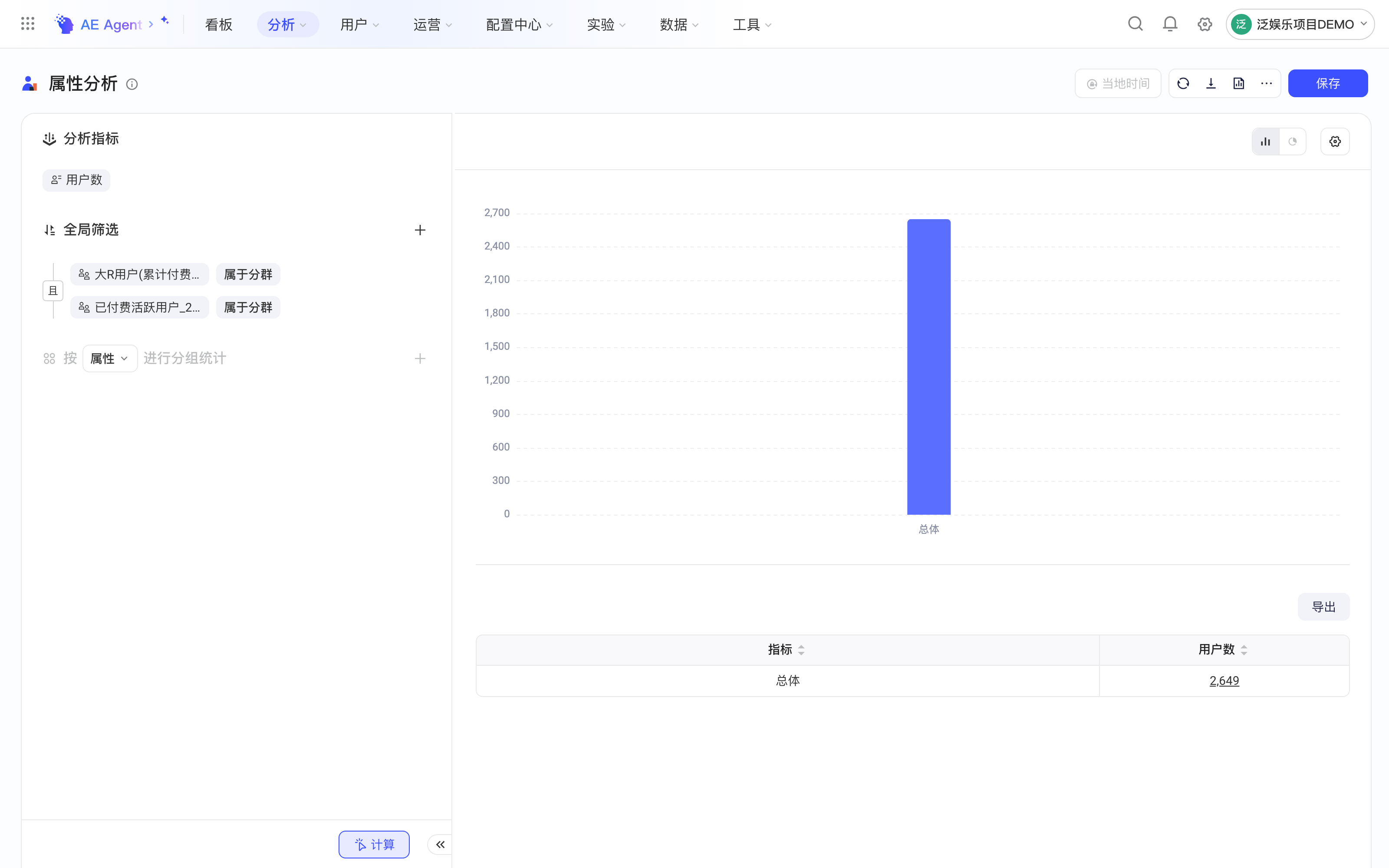Viewport: 1389px width, 868px height.
Task: Click the 用户数 metric chip
Action: [76, 180]
